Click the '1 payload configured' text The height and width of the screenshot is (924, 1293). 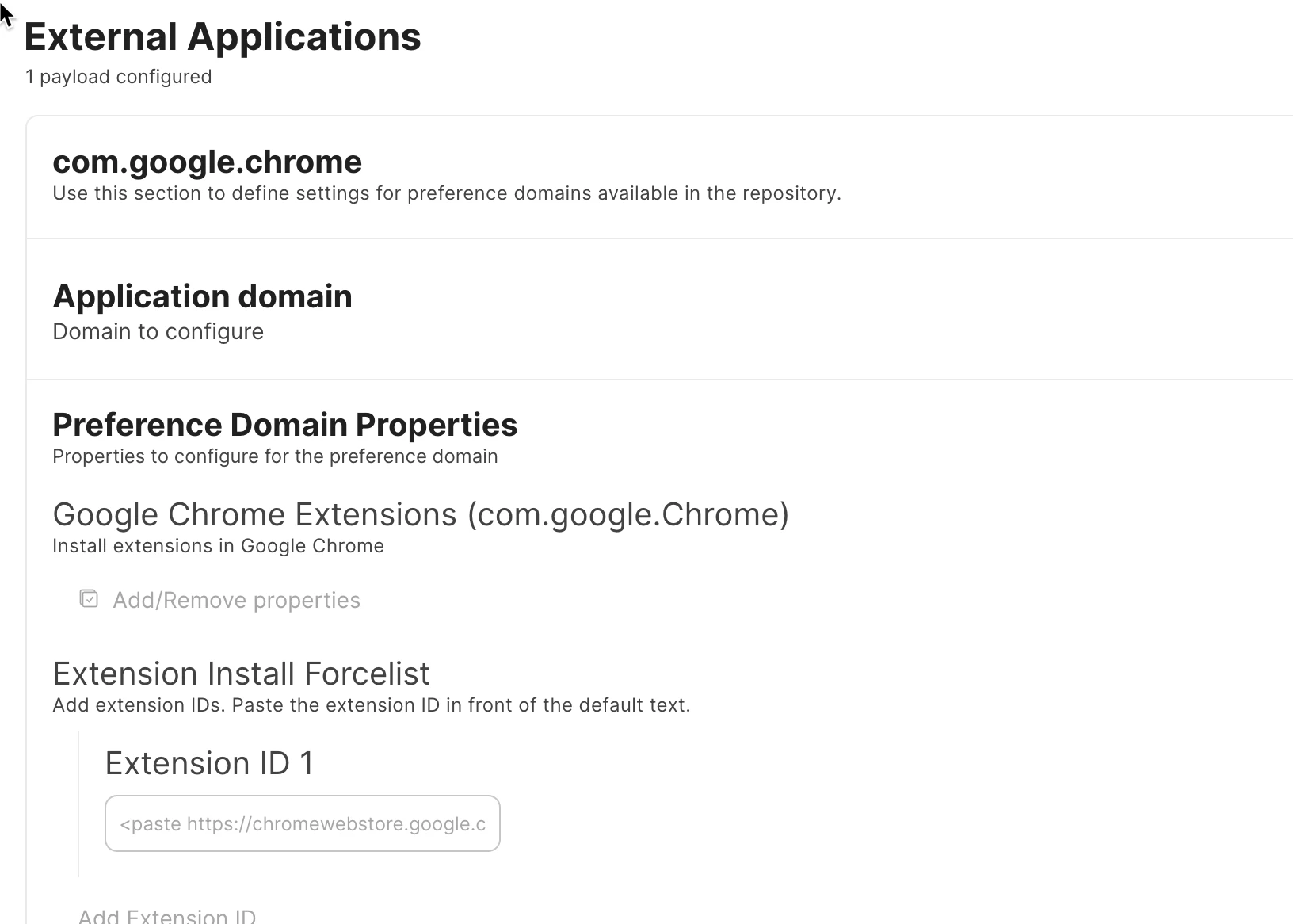[119, 77]
